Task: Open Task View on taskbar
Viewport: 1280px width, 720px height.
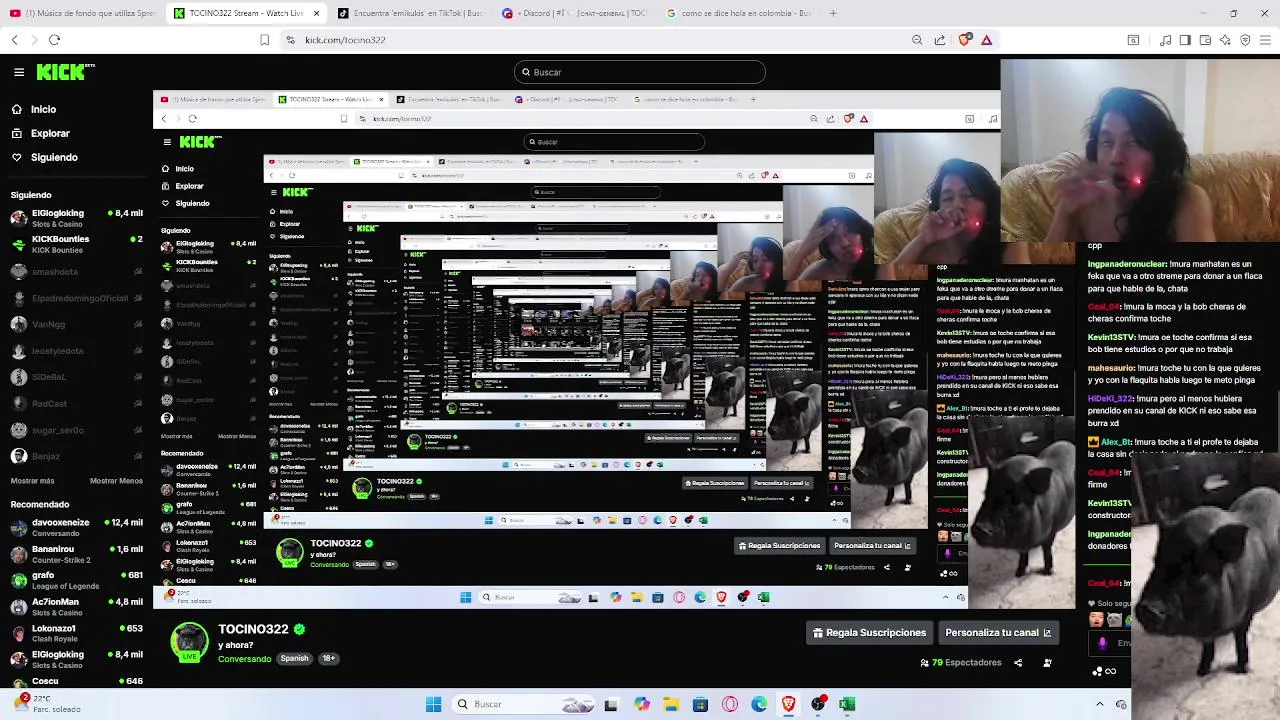Action: (611, 704)
